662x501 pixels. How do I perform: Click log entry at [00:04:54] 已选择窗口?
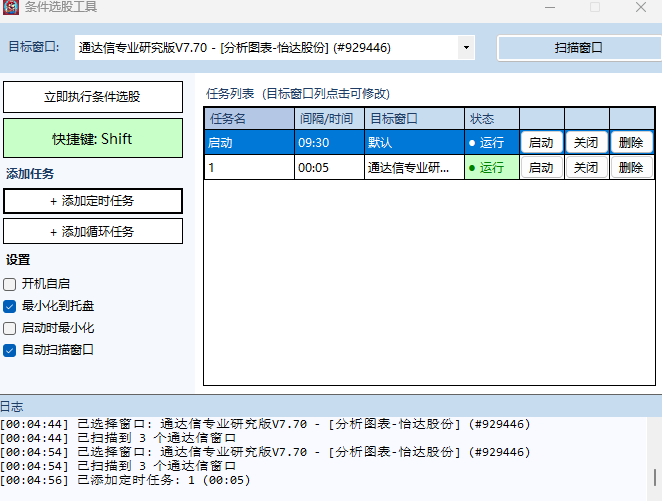coord(265,452)
